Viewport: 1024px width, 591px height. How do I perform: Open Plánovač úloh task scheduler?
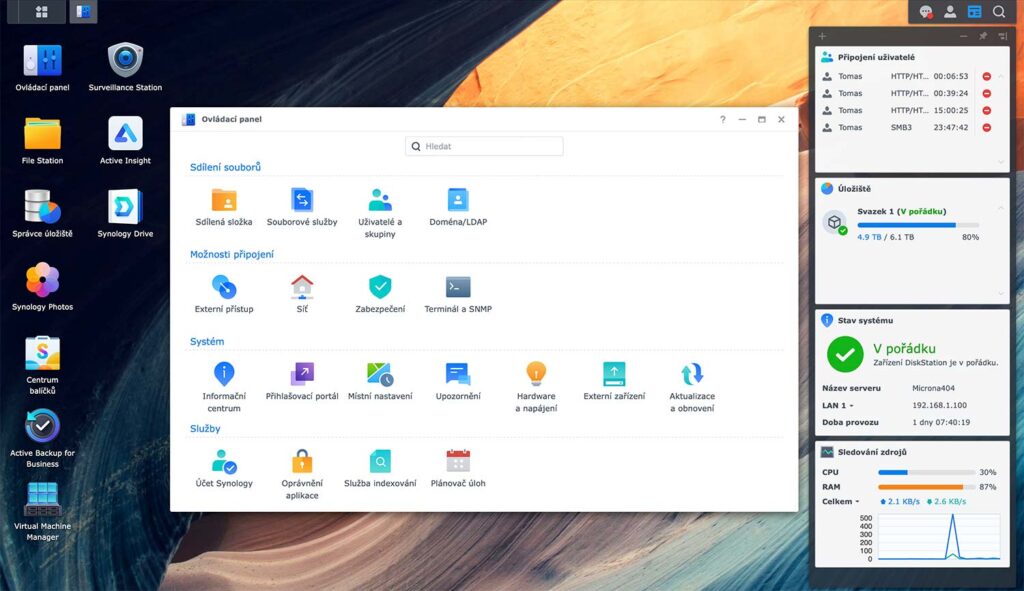coord(458,469)
